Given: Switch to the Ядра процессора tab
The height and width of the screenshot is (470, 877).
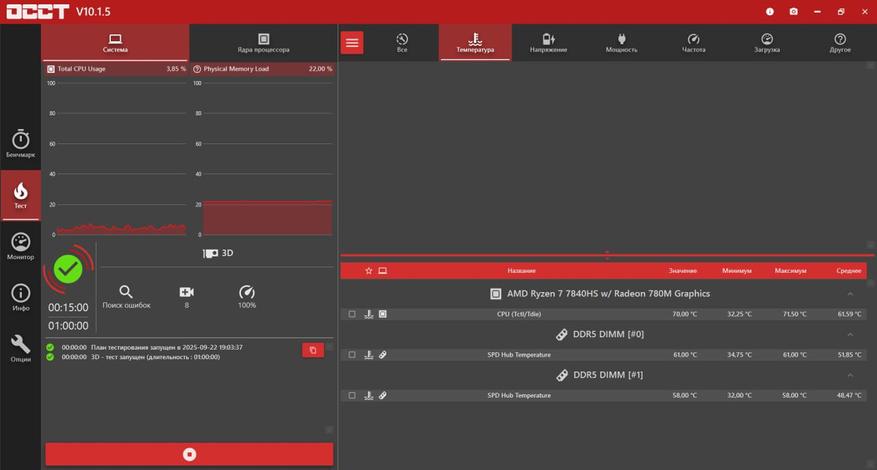Looking at the screenshot, I should click(263, 43).
